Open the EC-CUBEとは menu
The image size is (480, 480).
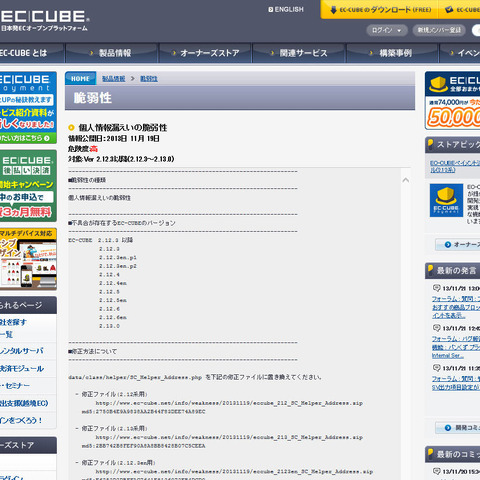(31, 53)
